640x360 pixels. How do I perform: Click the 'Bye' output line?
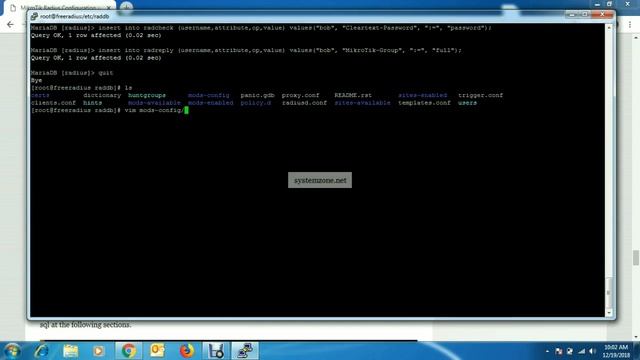point(36,80)
